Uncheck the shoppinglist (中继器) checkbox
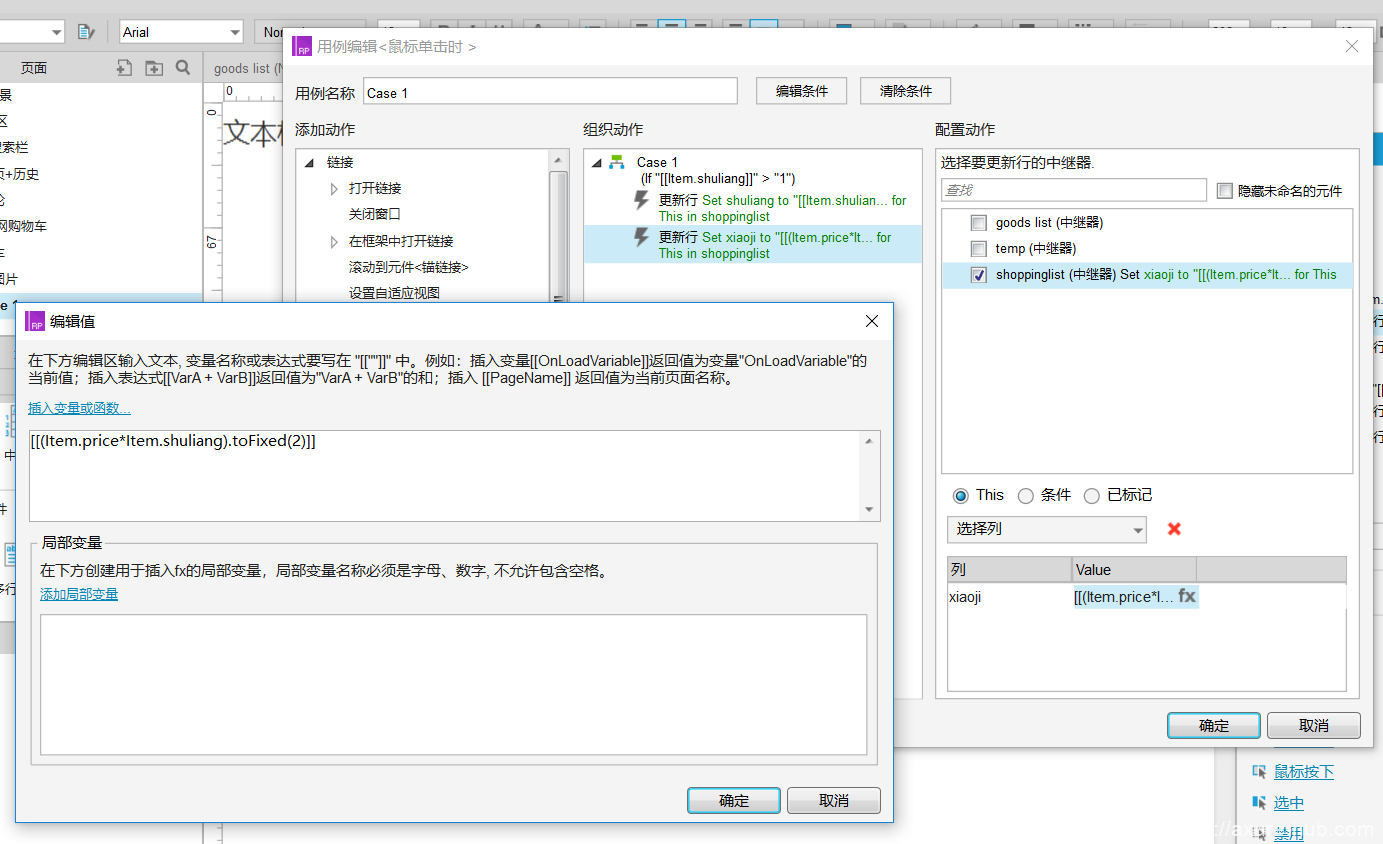Image resolution: width=1383 pixels, height=844 pixels. [979, 275]
